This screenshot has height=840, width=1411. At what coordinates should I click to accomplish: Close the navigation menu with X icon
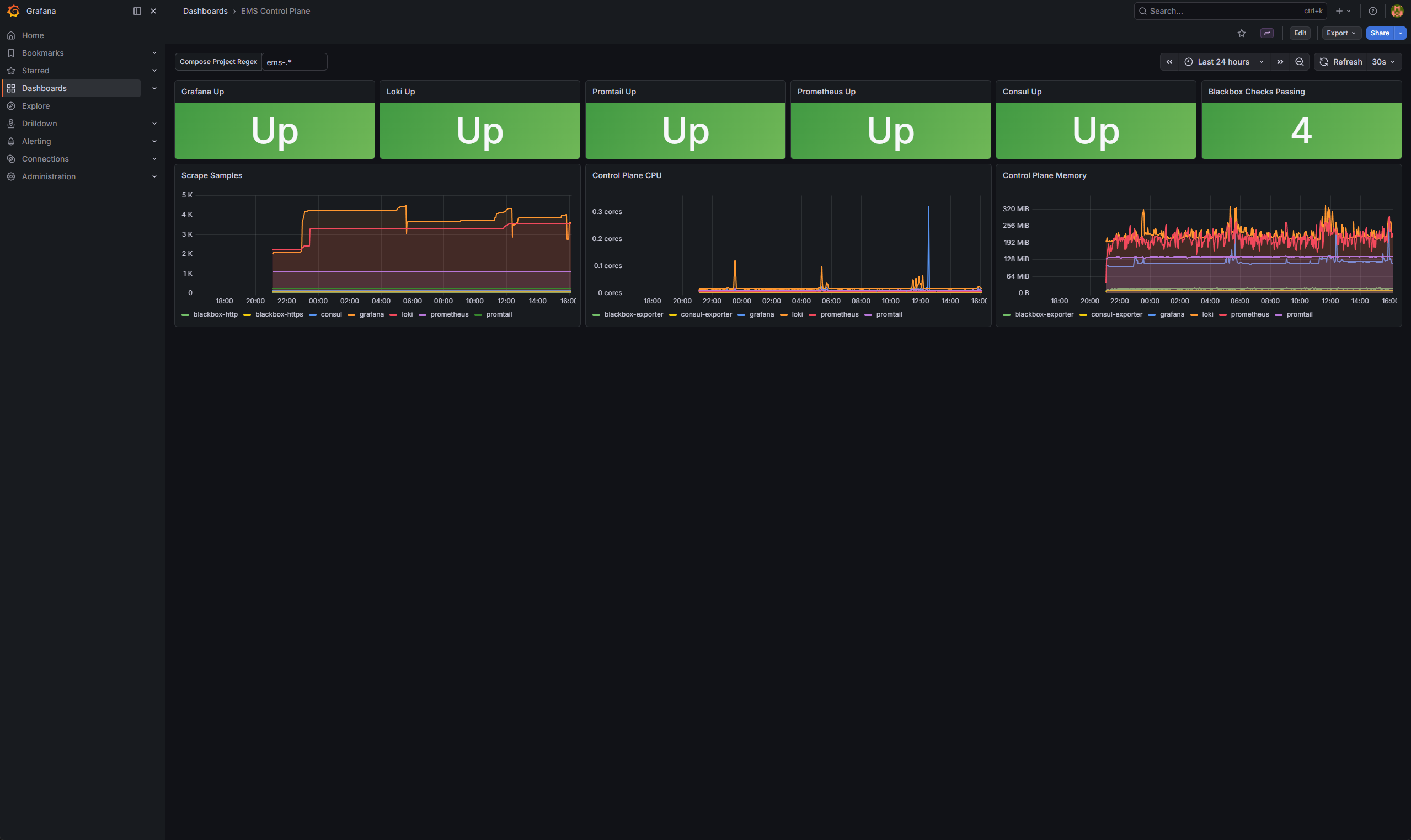pos(153,10)
